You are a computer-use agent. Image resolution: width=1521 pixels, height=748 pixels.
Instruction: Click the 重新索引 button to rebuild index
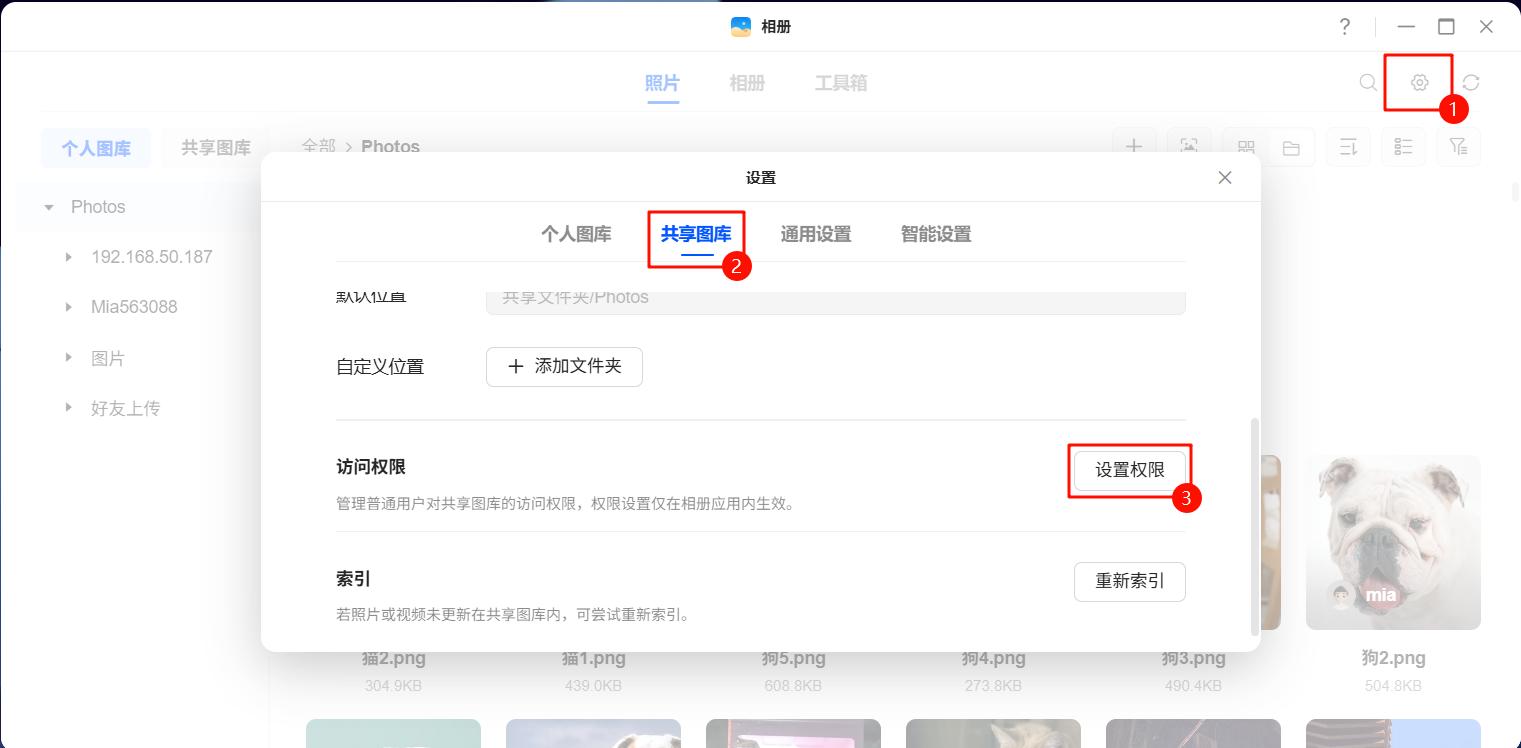[1129, 581]
